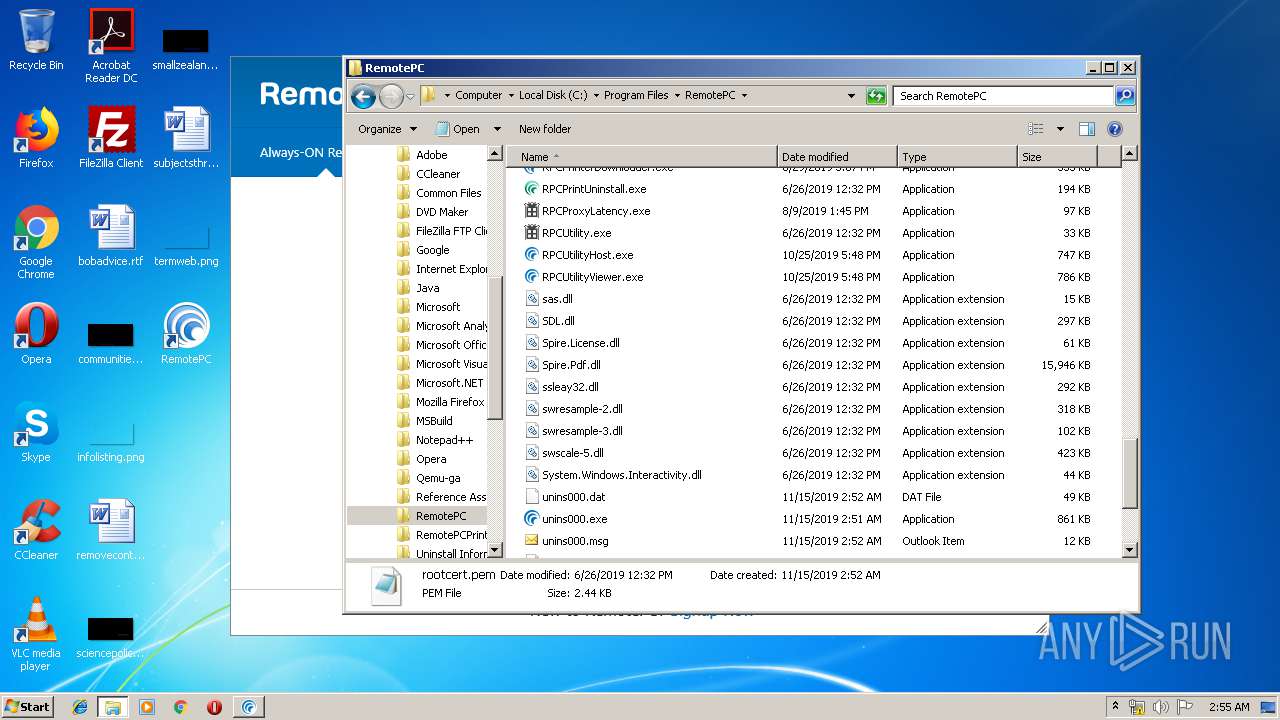Viewport: 1280px width, 720px height.
Task: Select Notepad++ folder in tree
Action: coord(444,440)
